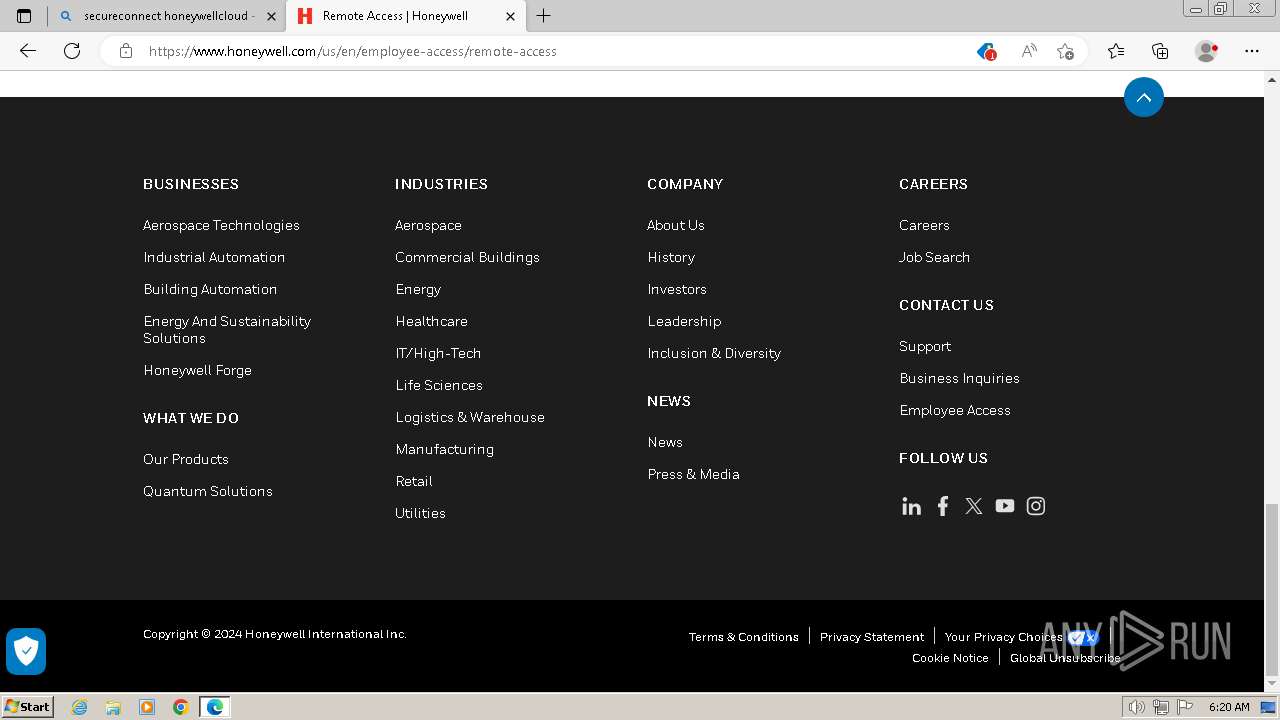Open Support link under Contact Us

(x=925, y=346)
